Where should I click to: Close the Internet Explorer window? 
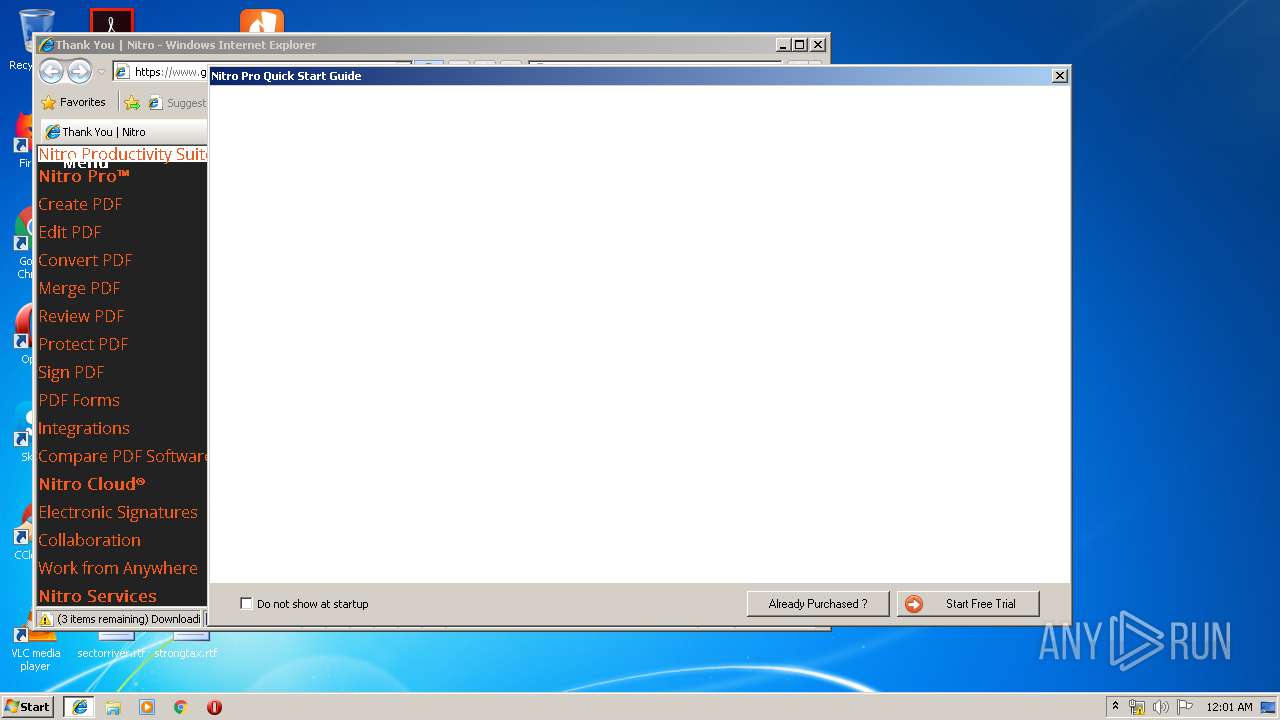[x=818, y=45]
